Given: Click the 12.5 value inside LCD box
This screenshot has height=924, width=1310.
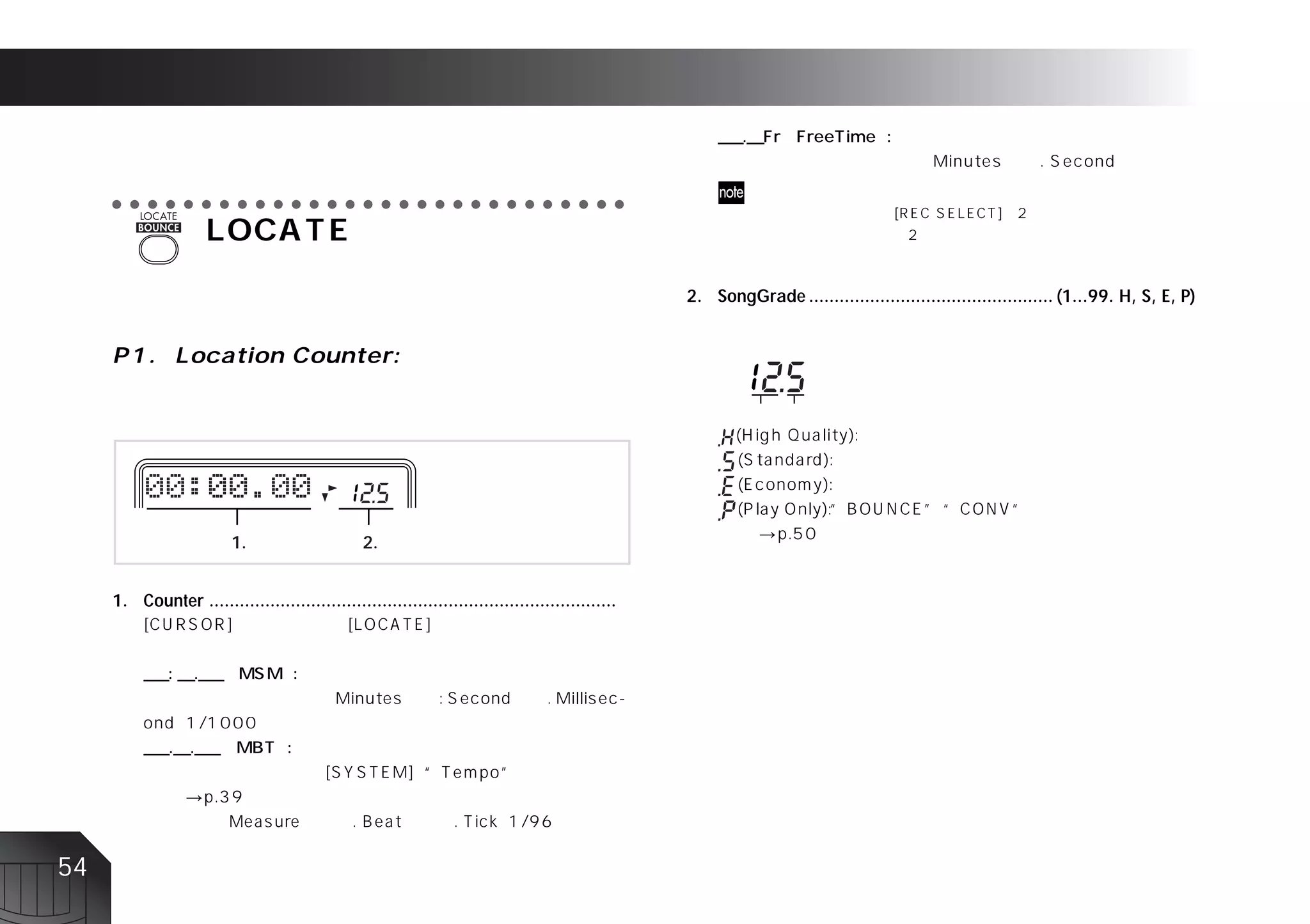Looking at the screenshot, I should tap(370, 493).
